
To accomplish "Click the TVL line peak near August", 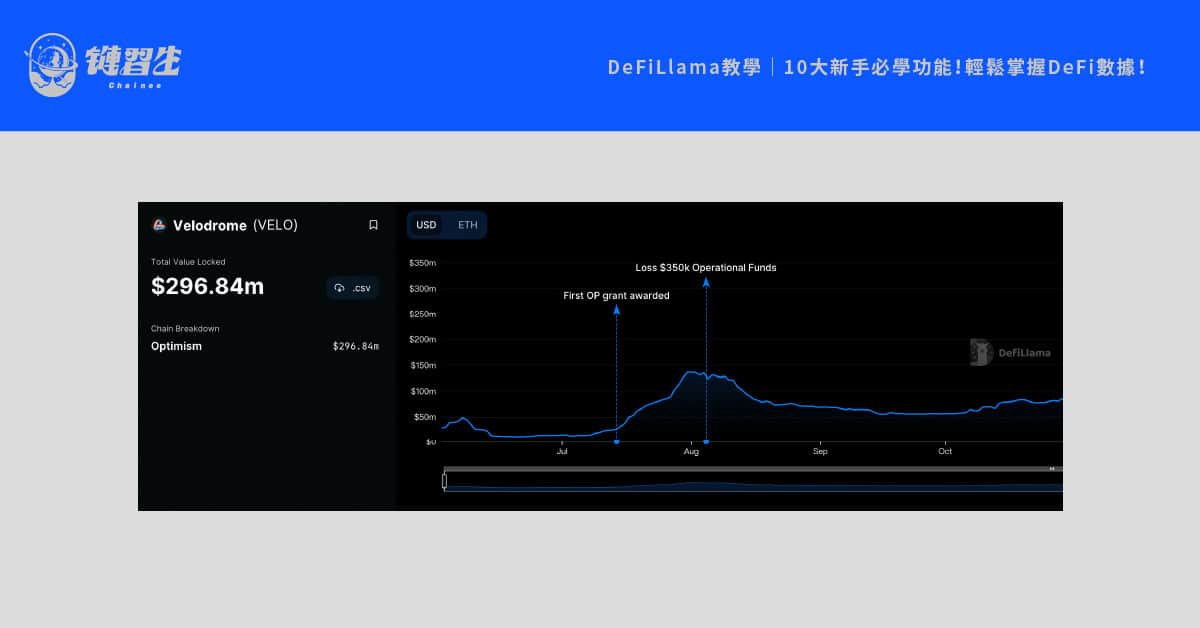I will [691, 372].
